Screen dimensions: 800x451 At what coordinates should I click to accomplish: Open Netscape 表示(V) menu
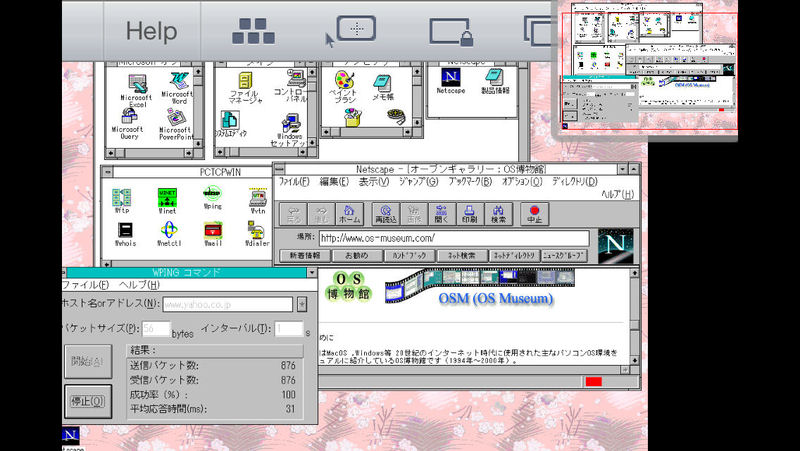tap(373, 182)
